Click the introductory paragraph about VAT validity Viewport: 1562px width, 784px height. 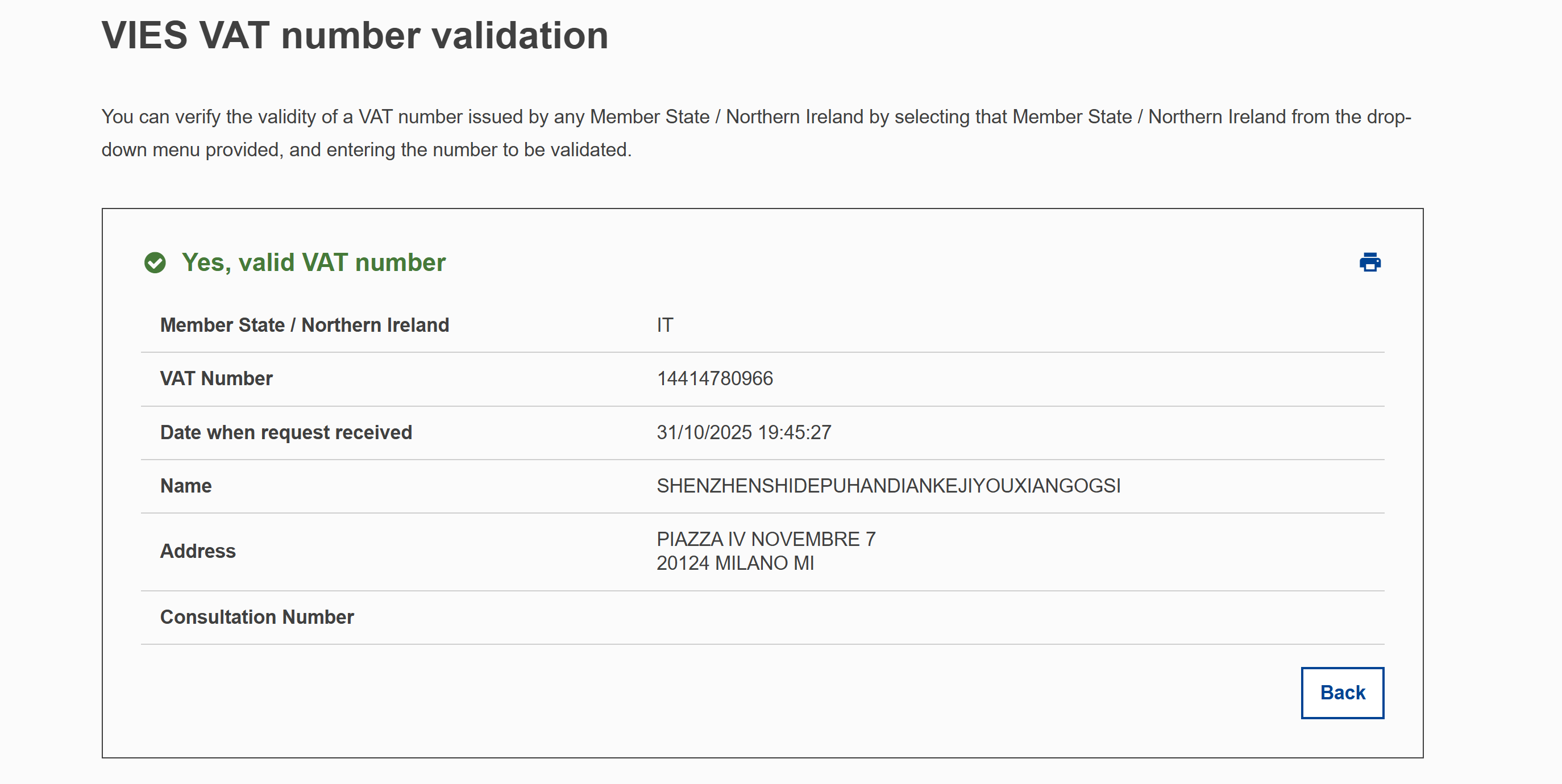pos(755,117)
